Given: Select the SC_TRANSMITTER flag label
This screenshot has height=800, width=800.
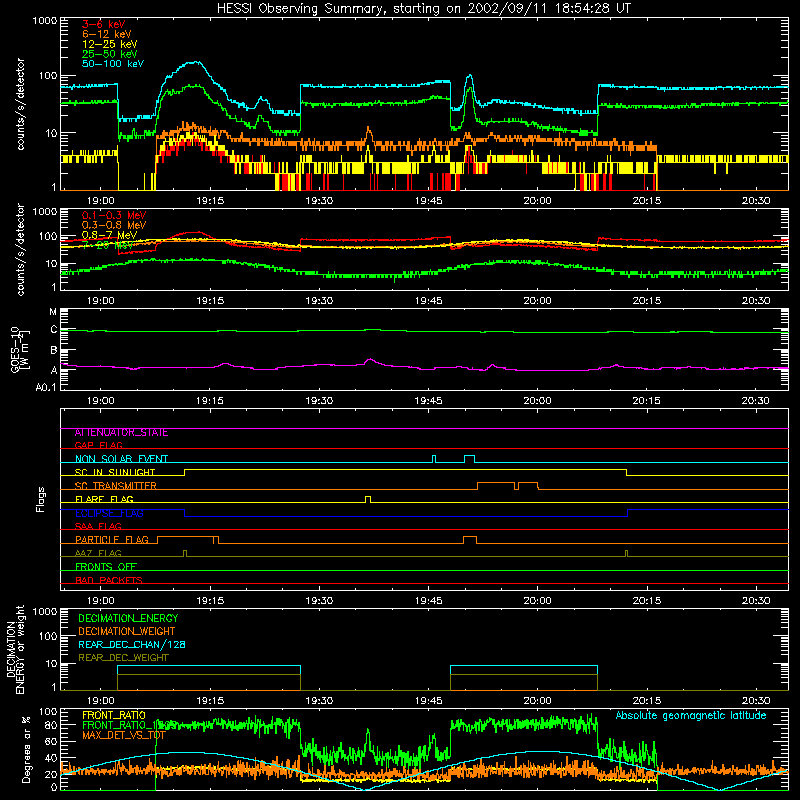Looking at the screenshot, I should tap(116, 486).
